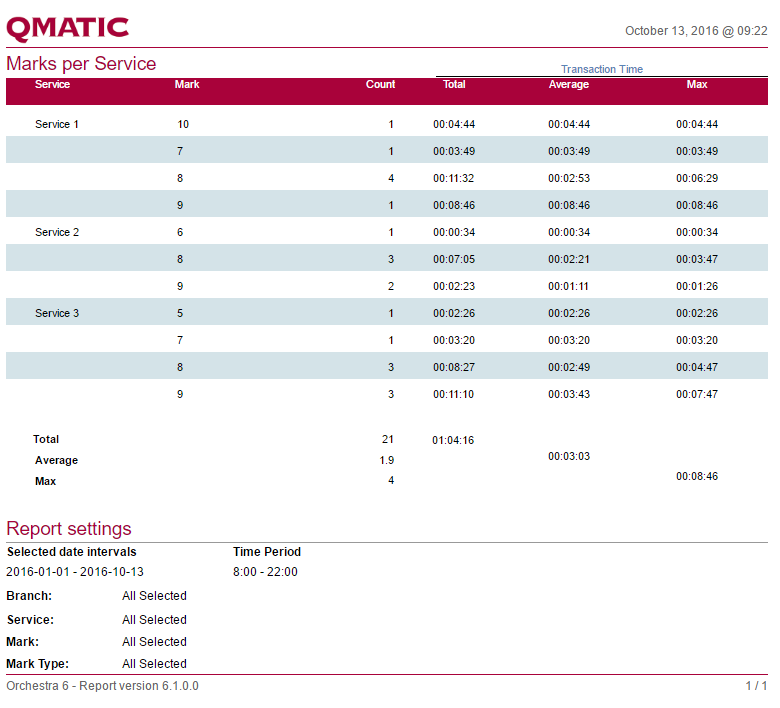Image resolution: width=780 pixels, height=708 pixels.
Task: Click the Report settings heading
Action: click(x=68, y=529)
